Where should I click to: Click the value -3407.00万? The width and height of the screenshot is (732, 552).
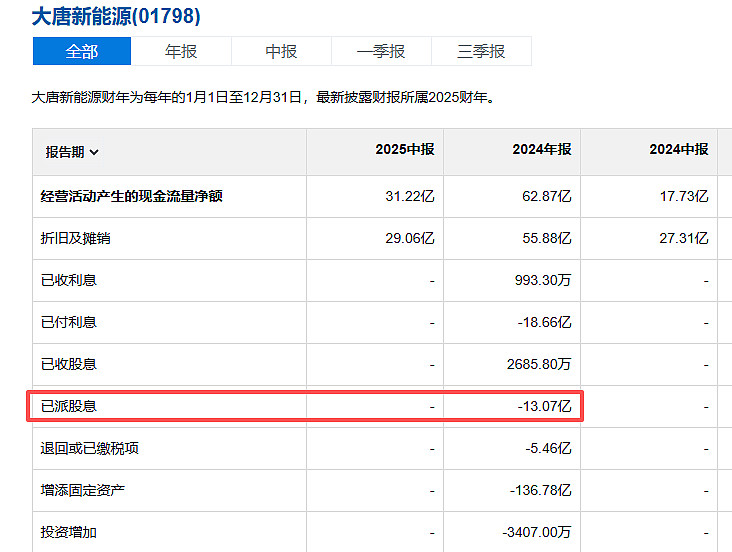click(x=537, y=532)
